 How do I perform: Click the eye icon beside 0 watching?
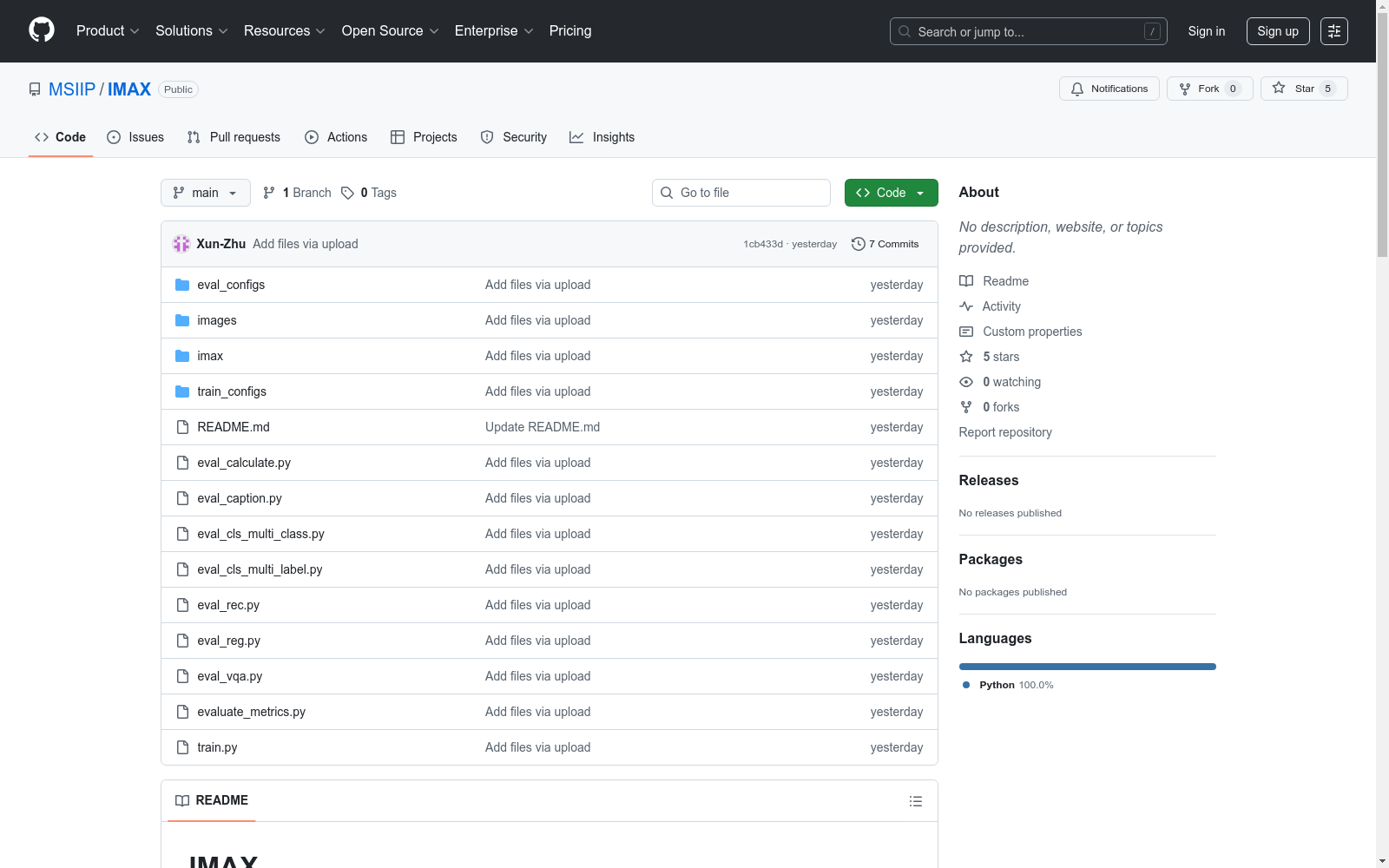[966, 382]
